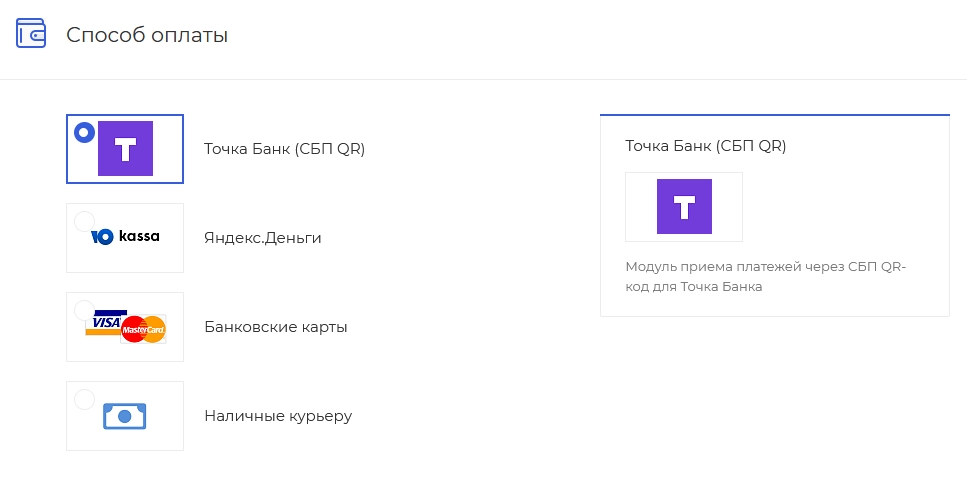Viewport: 967px width, 479px height.
Task: Select the Банковские карты radio button
Action: [84, 310]
